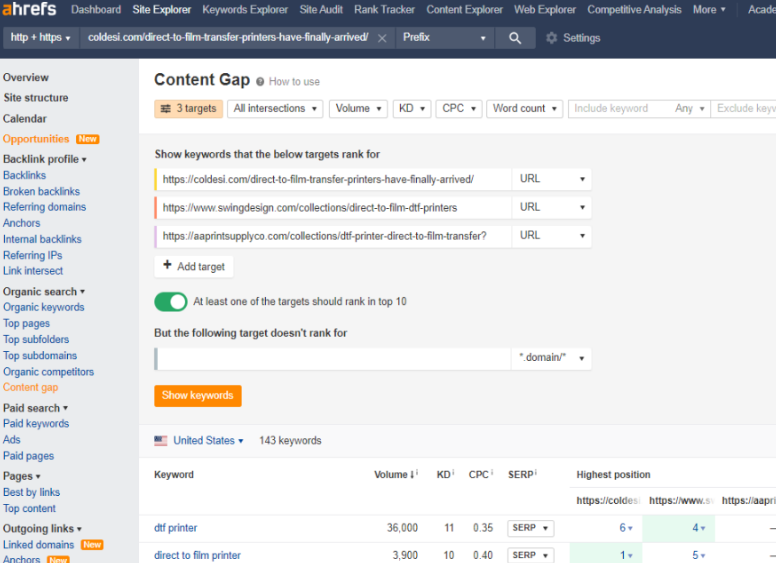776x563 pixels.
Task: Switch to Site Audit in top menu
Action: click(321, 10)
